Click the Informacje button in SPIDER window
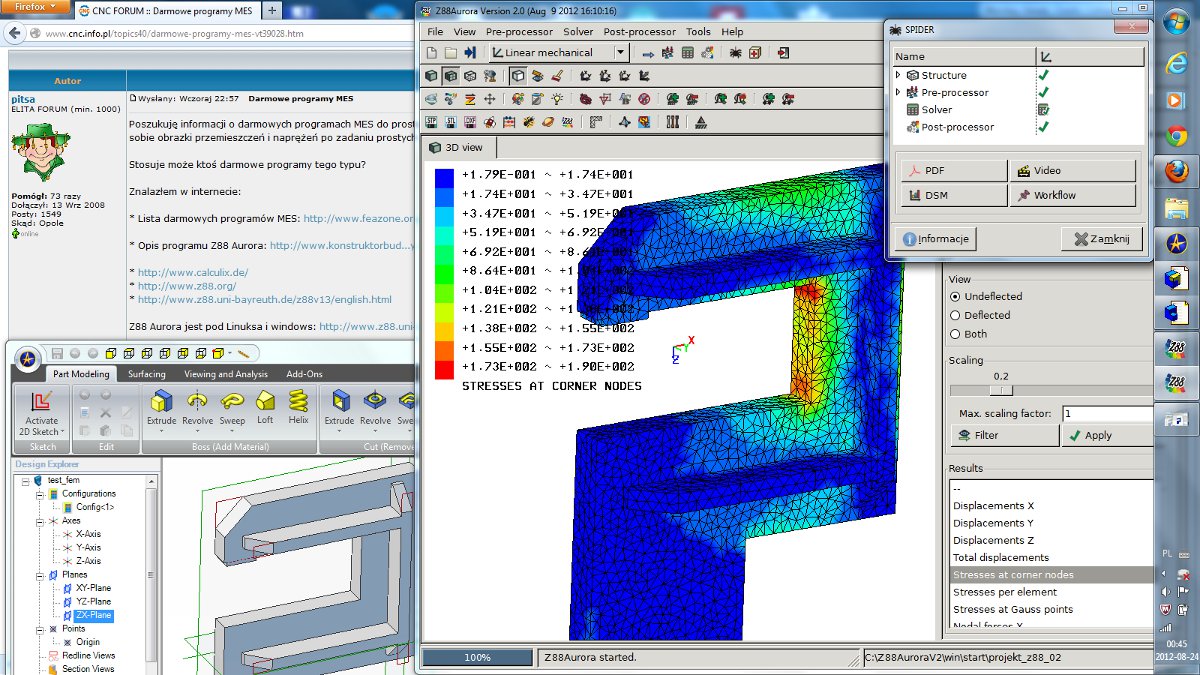Image resolution: width=1200 pixels, height=675 pixels. (935, 239)
